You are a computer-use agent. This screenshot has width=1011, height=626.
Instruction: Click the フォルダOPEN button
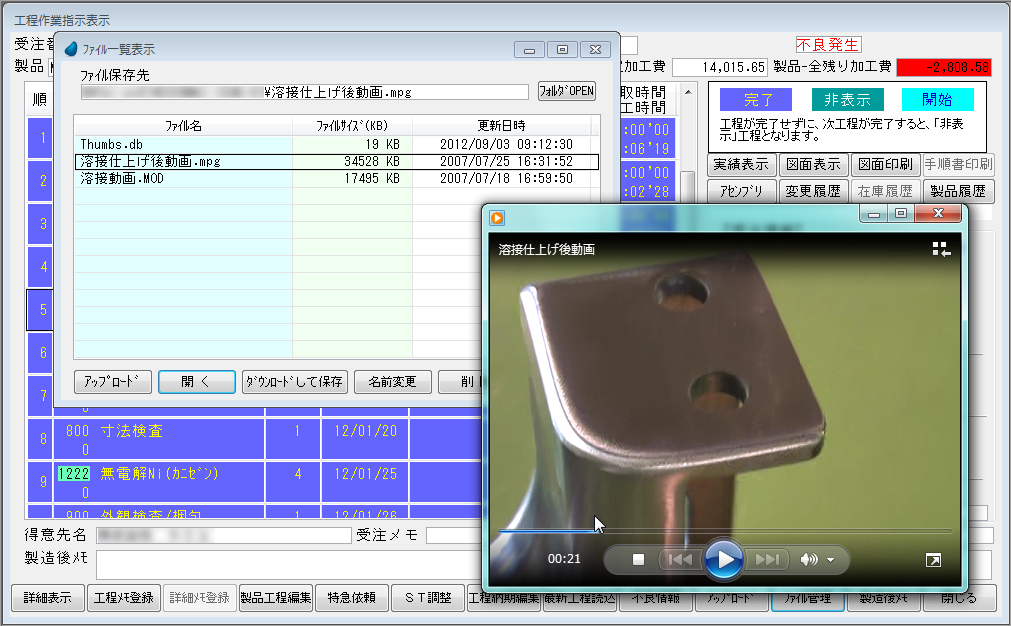tap(566, 91)
